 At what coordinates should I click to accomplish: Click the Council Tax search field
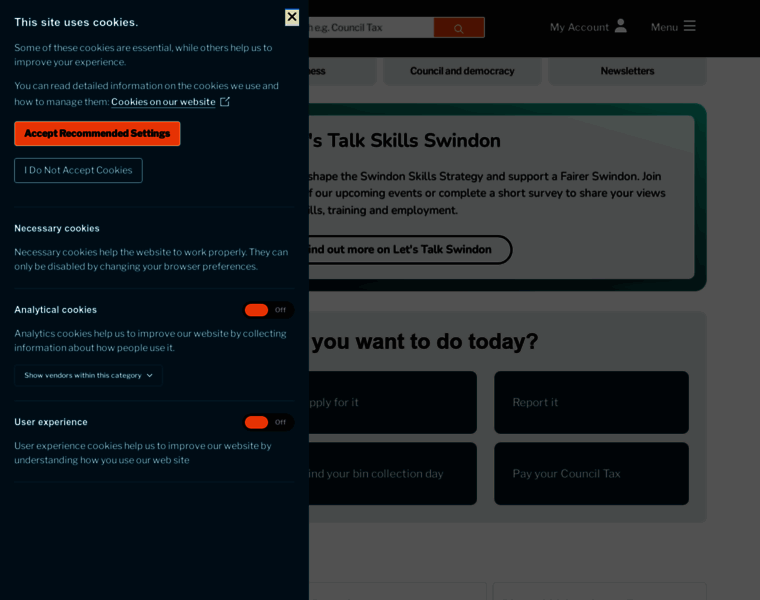pos(371,28)
